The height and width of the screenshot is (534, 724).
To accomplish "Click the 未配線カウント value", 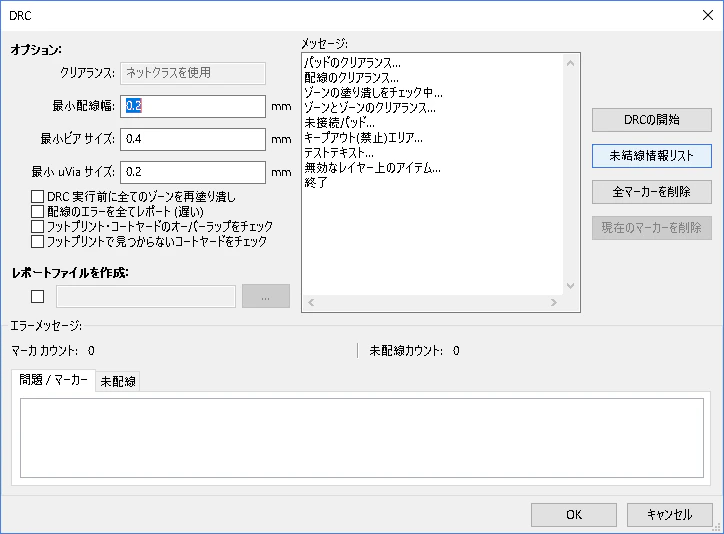I will (456, 351).
